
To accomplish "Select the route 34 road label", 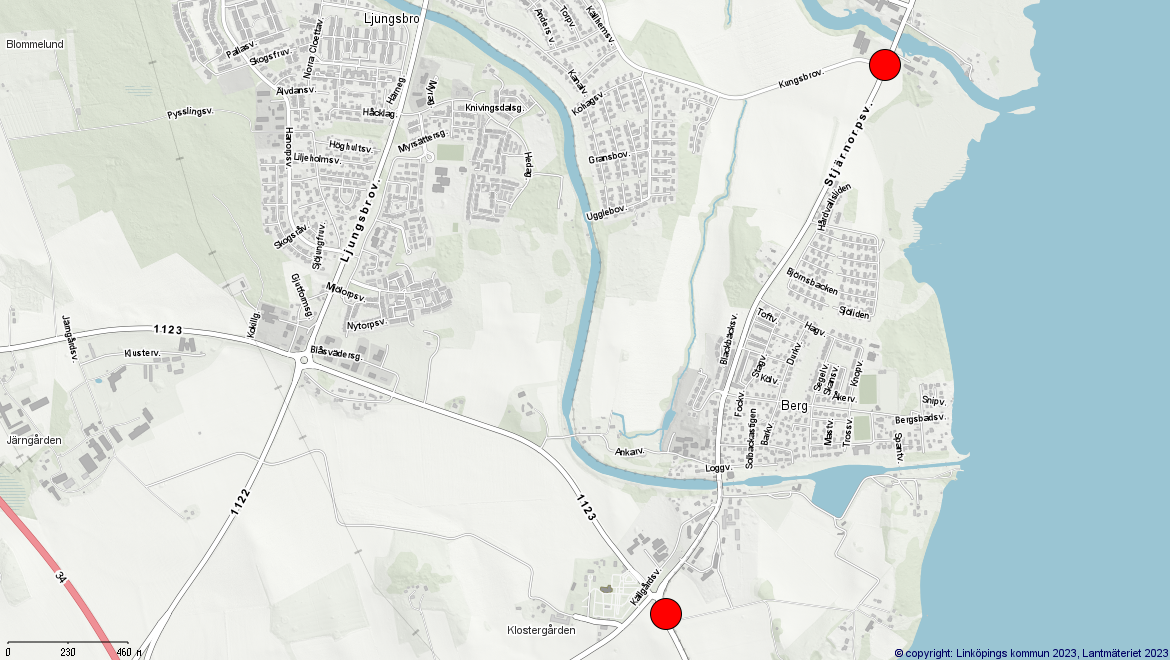I will [x=61, y=578].
